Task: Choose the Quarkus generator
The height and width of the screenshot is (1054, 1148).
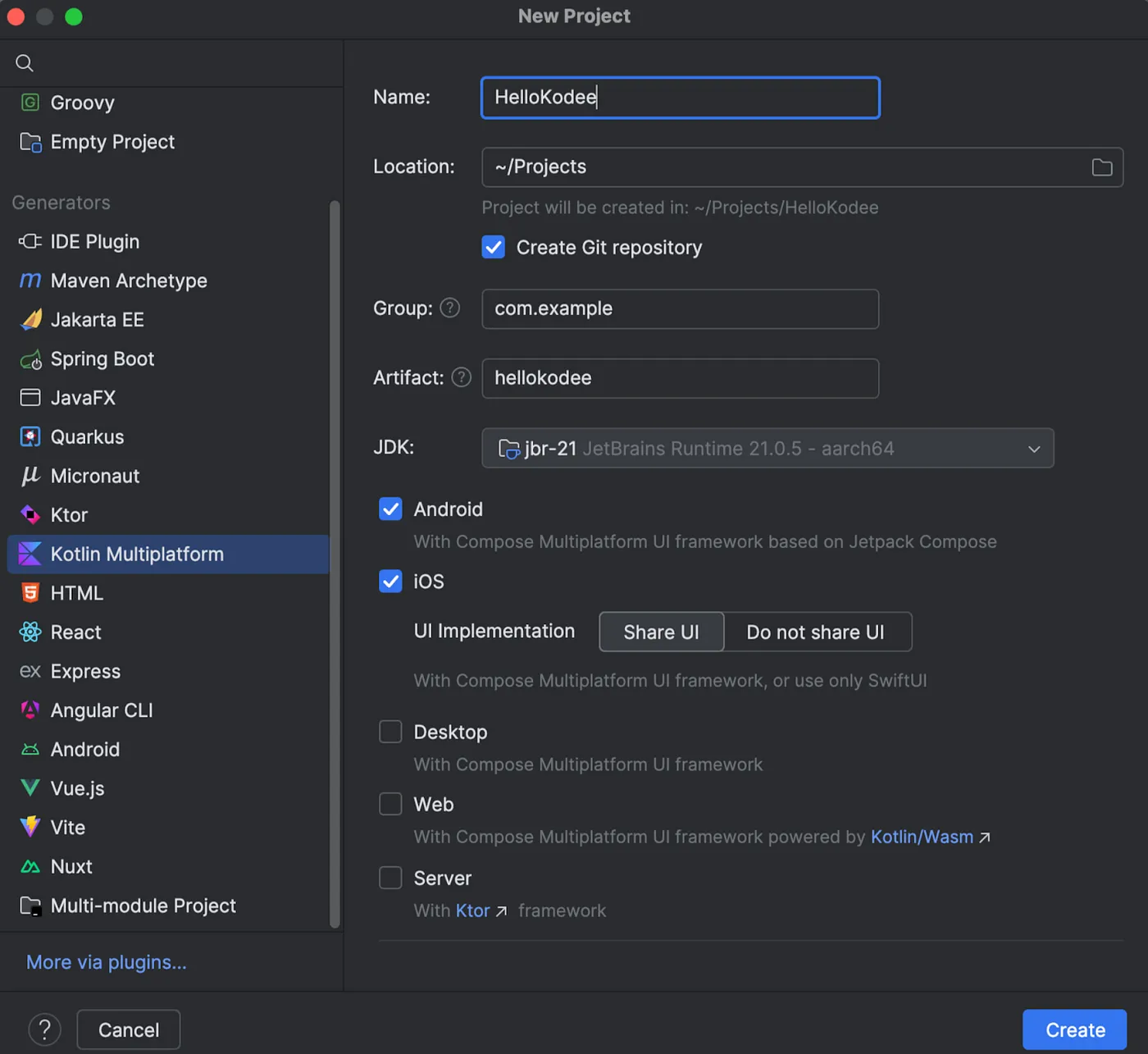Action: (x=87, y=436)
